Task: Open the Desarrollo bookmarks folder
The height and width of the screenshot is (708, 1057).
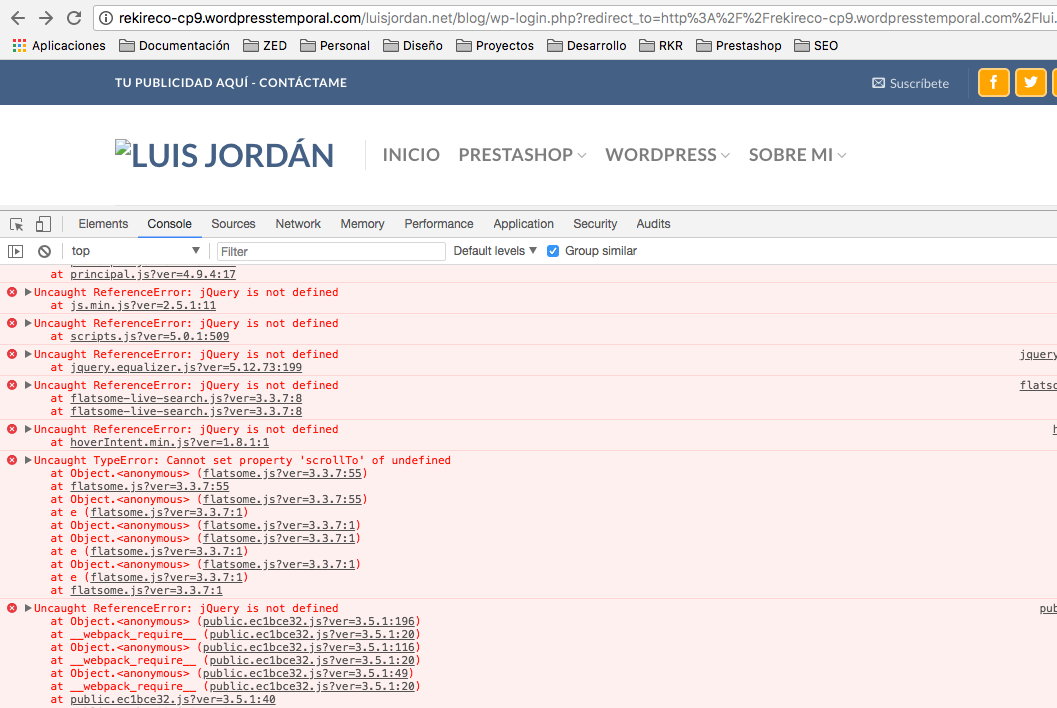Action: point(586,46)
